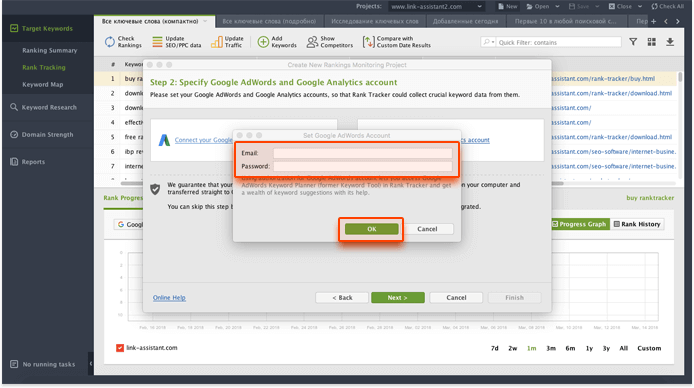The height and width of the screenshot is (388, 694).
Task: Confirm with the green OK button
Action: pyautogui.click(x=372, y=229)
